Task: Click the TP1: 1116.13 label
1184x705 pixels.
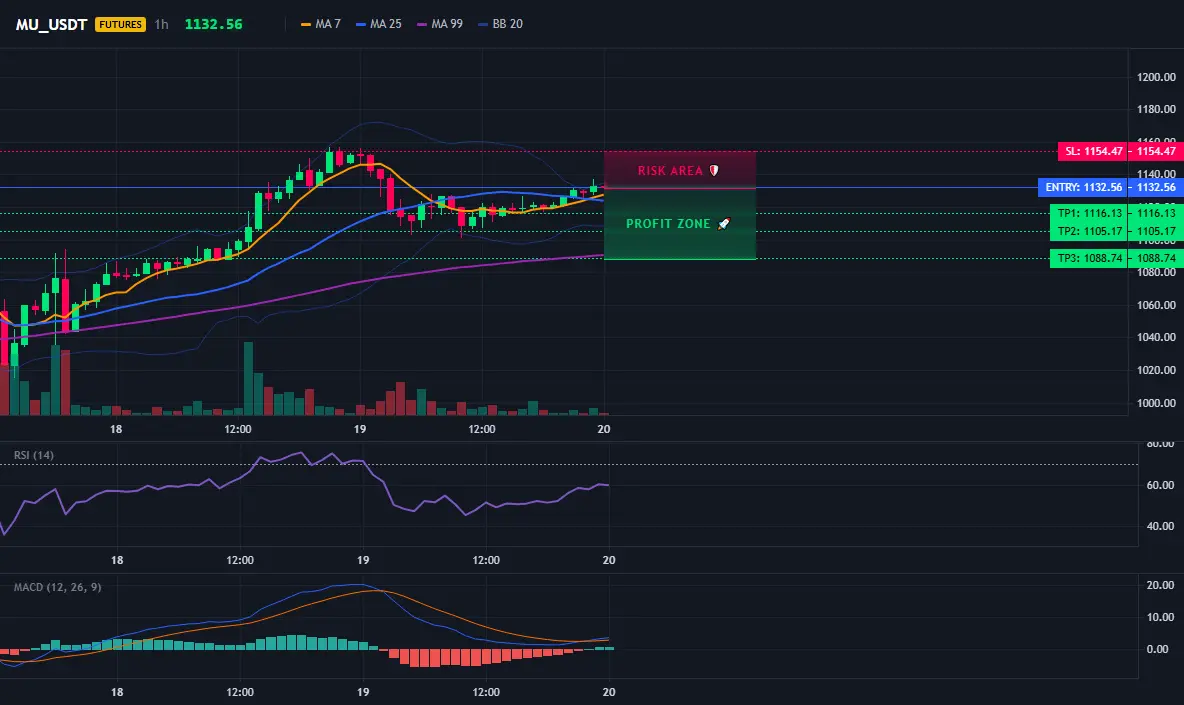Action: coord(1089,213)
